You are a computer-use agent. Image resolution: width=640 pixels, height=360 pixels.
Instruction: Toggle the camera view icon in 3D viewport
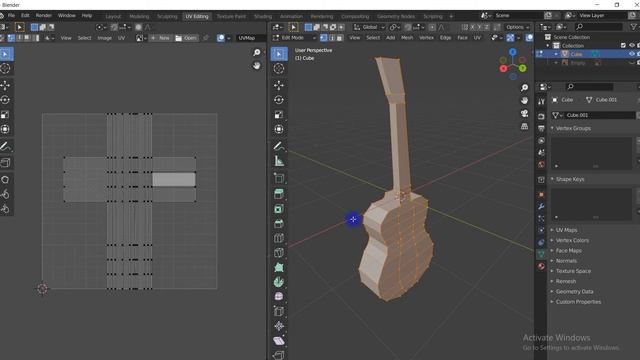point(524,113)
